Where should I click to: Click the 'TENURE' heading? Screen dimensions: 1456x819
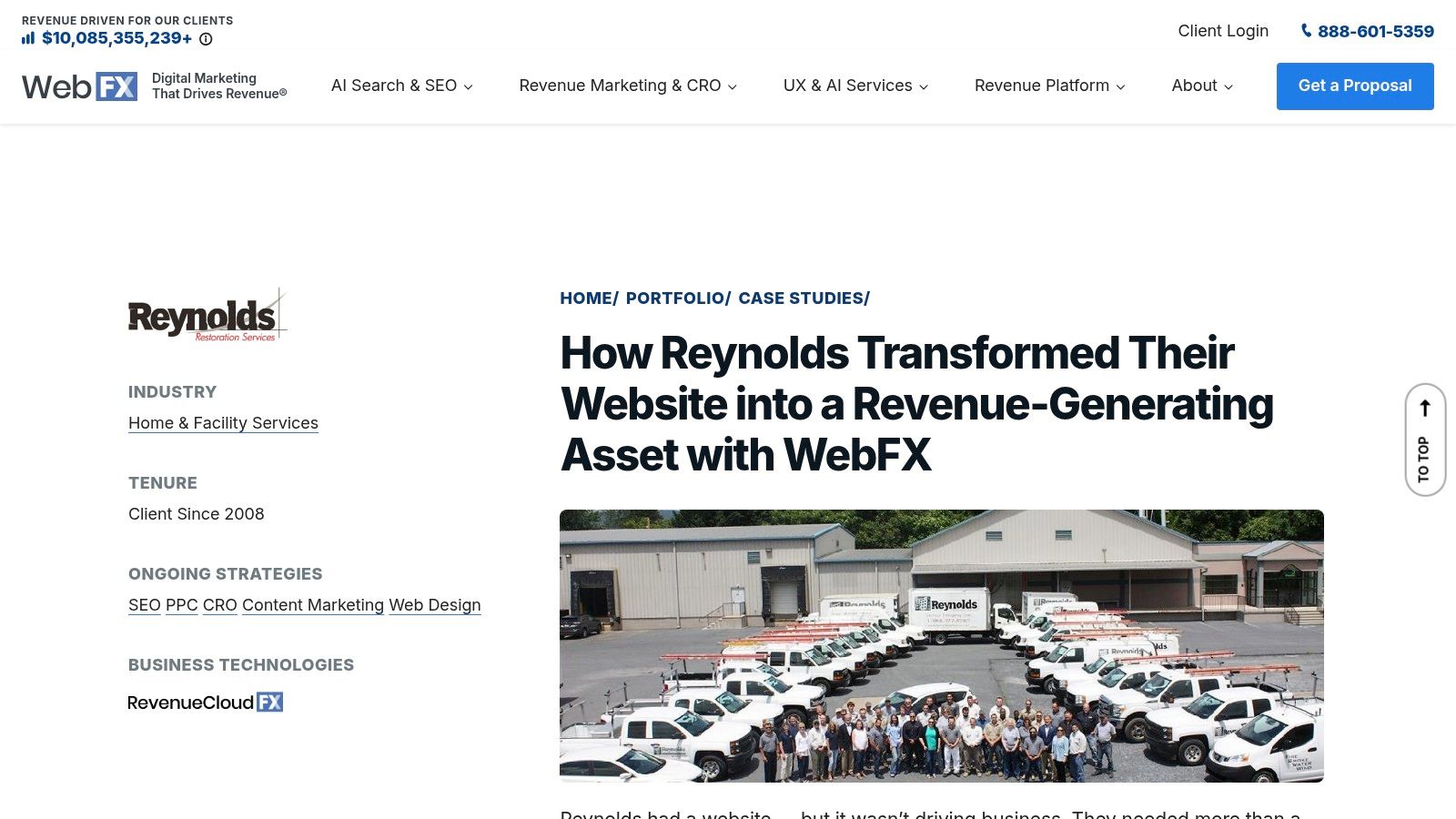[x=163, y=483]
